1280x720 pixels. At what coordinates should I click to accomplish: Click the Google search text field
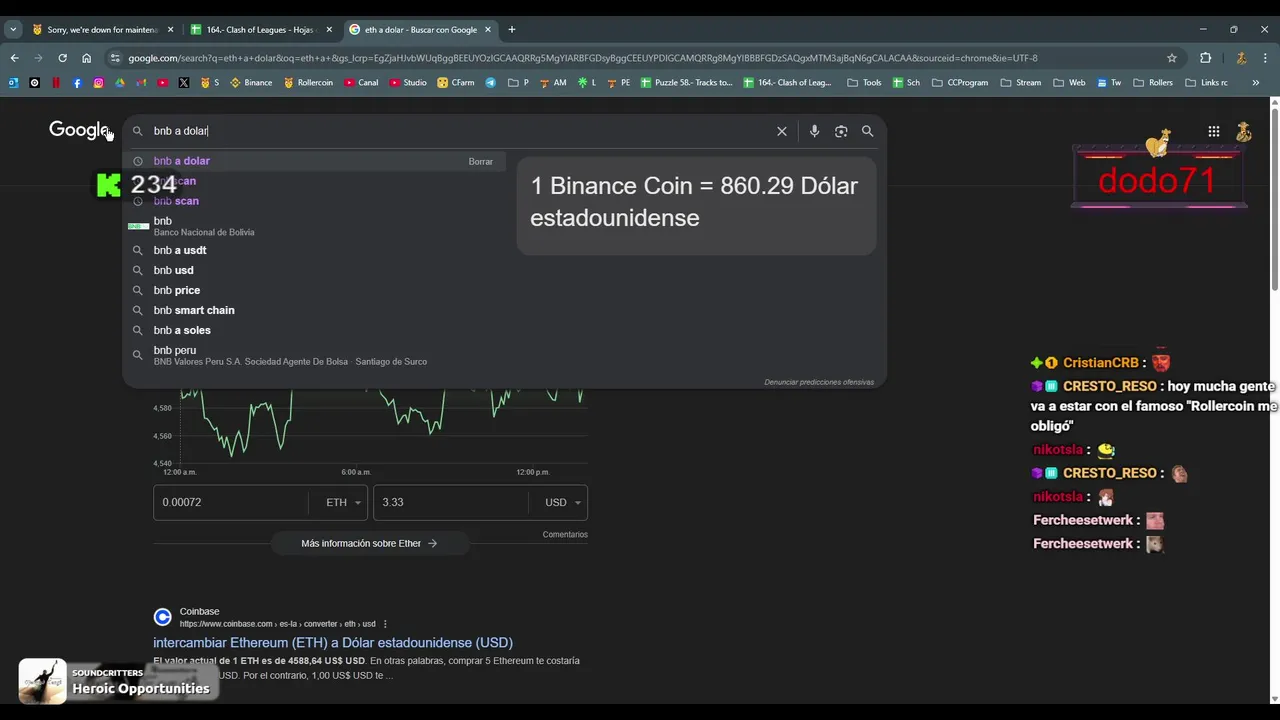[x=460, y=131]
